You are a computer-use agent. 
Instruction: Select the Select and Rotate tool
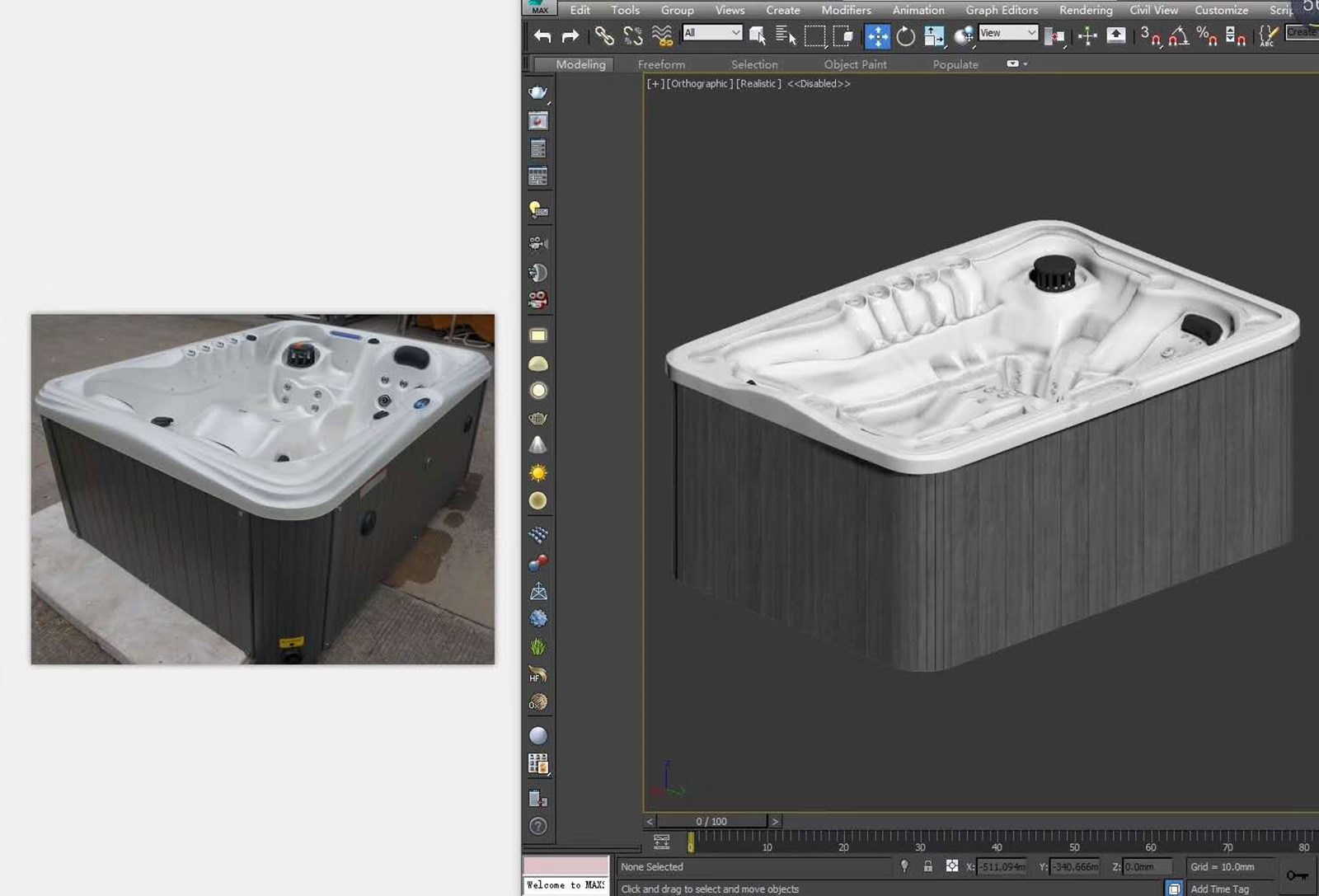905,36
